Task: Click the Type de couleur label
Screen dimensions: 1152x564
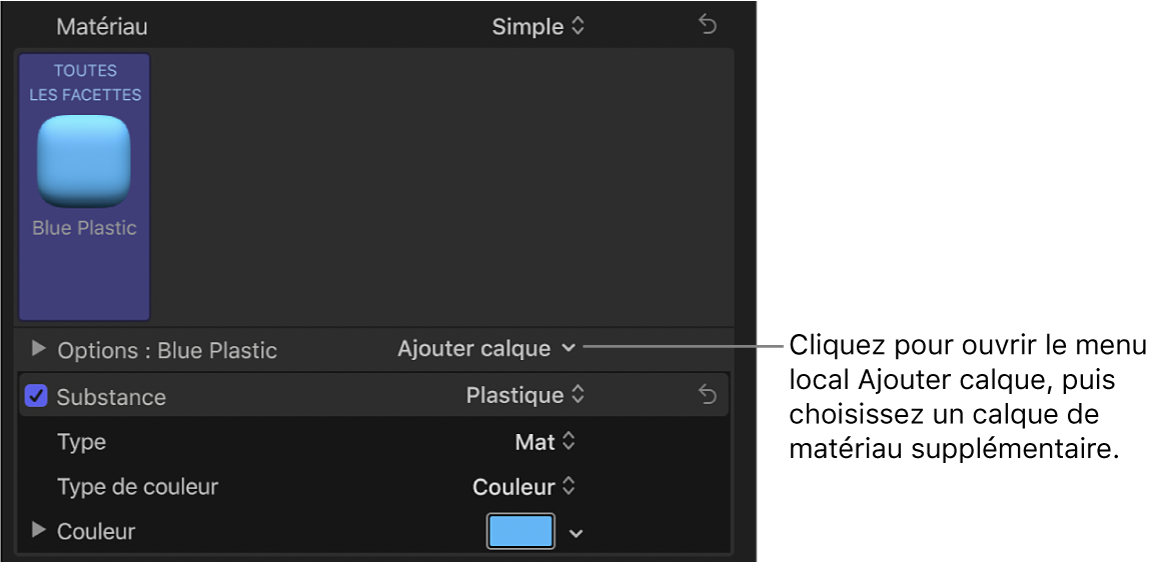Action: 137,487
